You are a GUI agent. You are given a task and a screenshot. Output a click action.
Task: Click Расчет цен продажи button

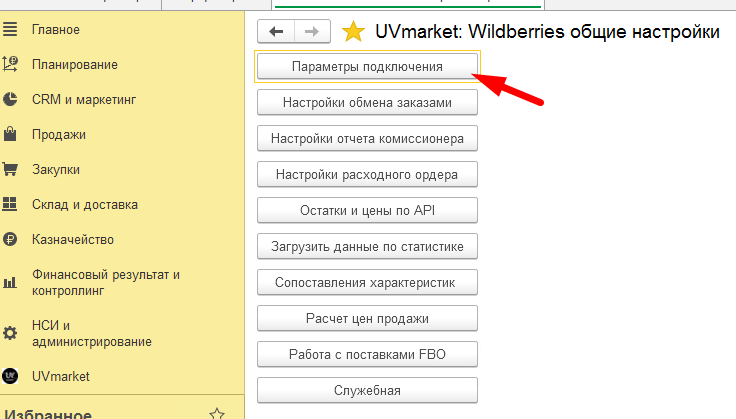(x=367, y=318)
